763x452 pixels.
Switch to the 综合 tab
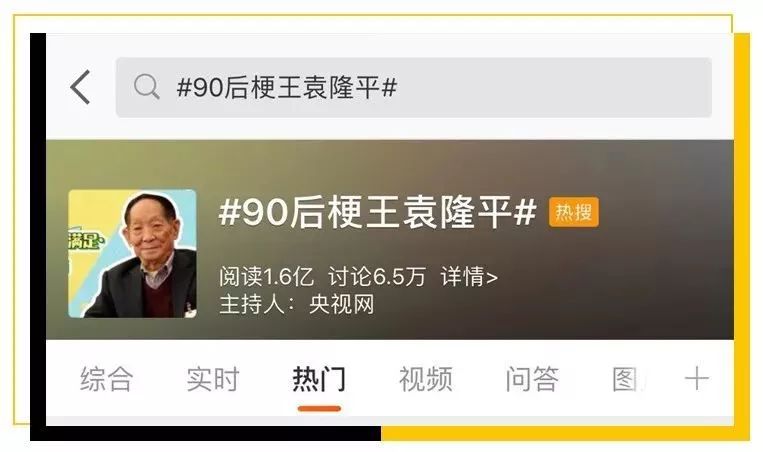[x=107, y=379]
